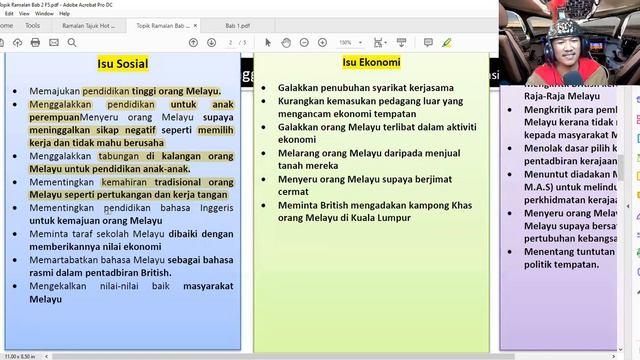Click the fit page options icon
Screen dimensions: 640x360
(380, 42)
